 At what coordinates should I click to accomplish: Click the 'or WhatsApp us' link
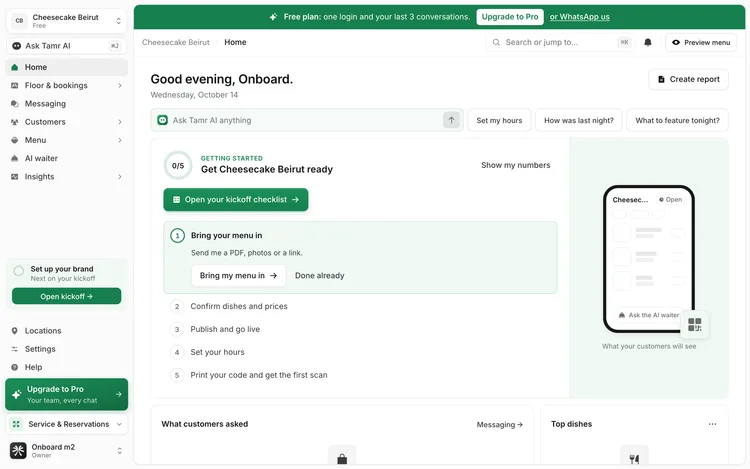tap(579, 17)
